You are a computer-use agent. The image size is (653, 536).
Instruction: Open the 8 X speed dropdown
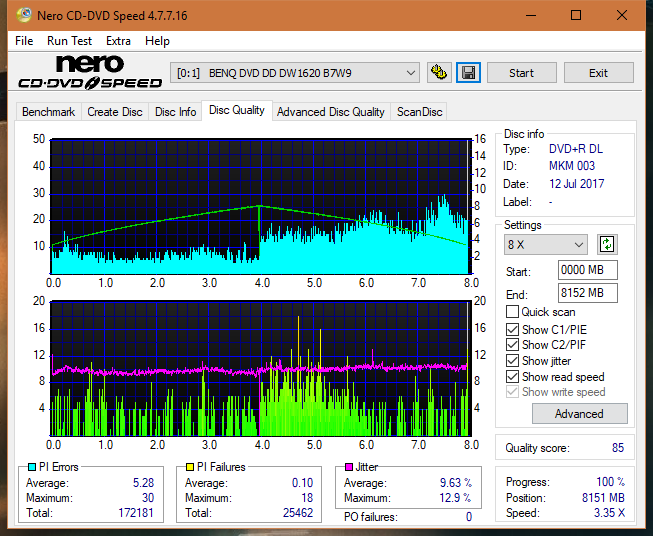coord(546,244)
